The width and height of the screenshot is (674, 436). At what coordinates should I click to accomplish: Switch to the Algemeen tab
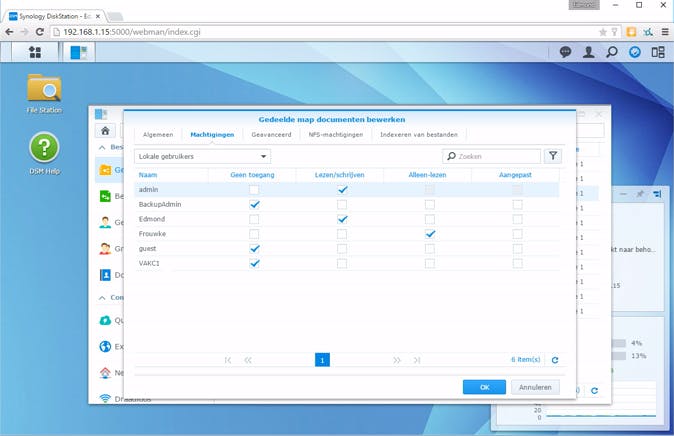(x=158, y=135)
